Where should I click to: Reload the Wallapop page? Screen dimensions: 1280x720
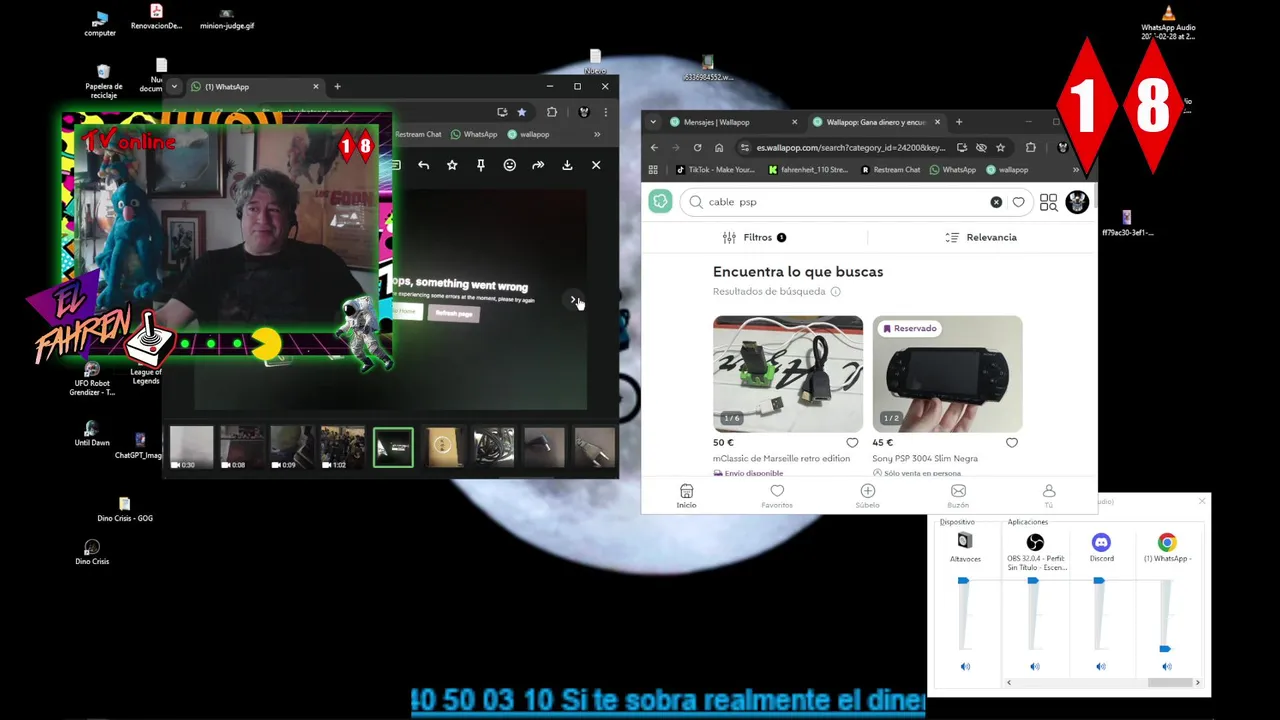point(697,147)
